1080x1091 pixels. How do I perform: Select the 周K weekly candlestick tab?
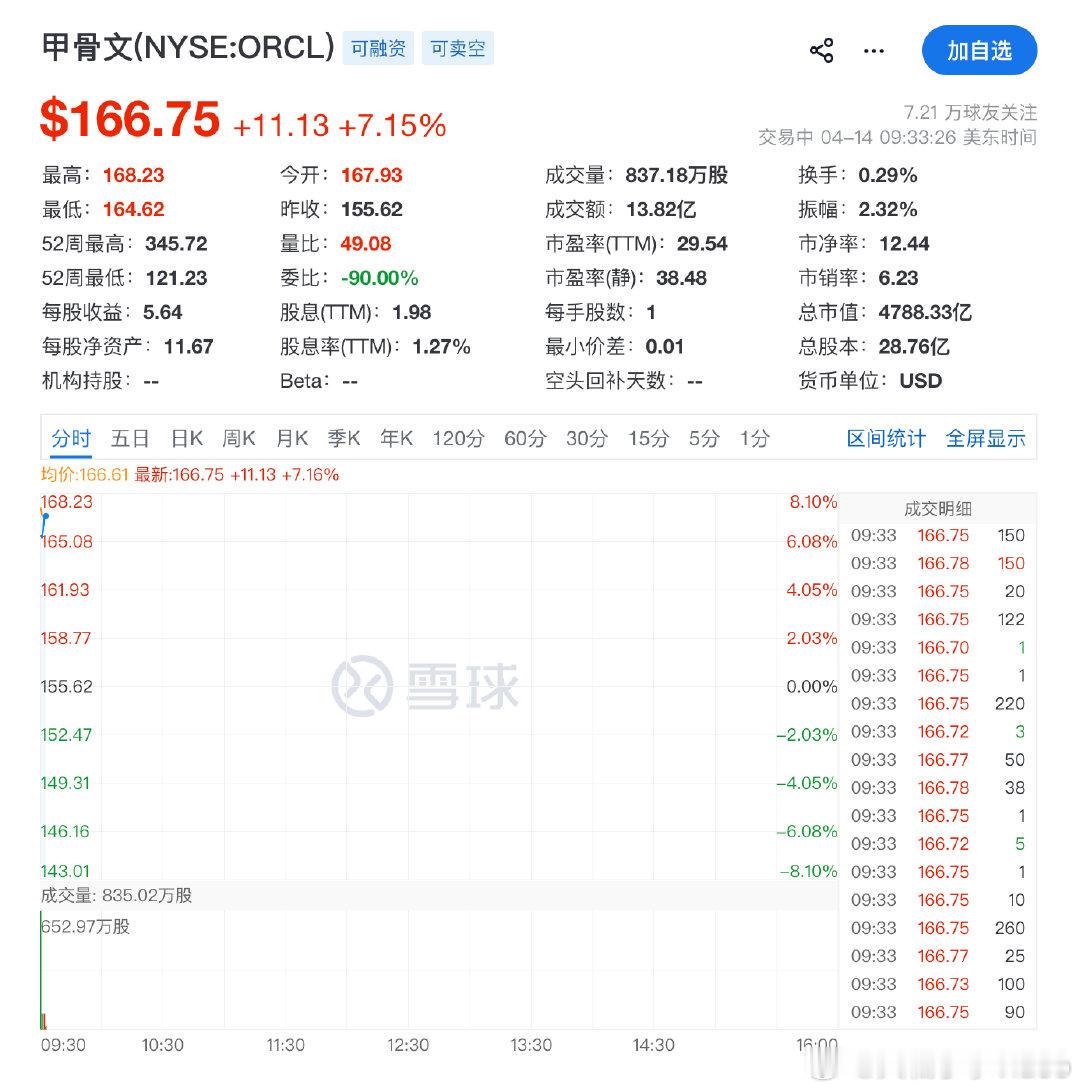(x=239, y=438)
